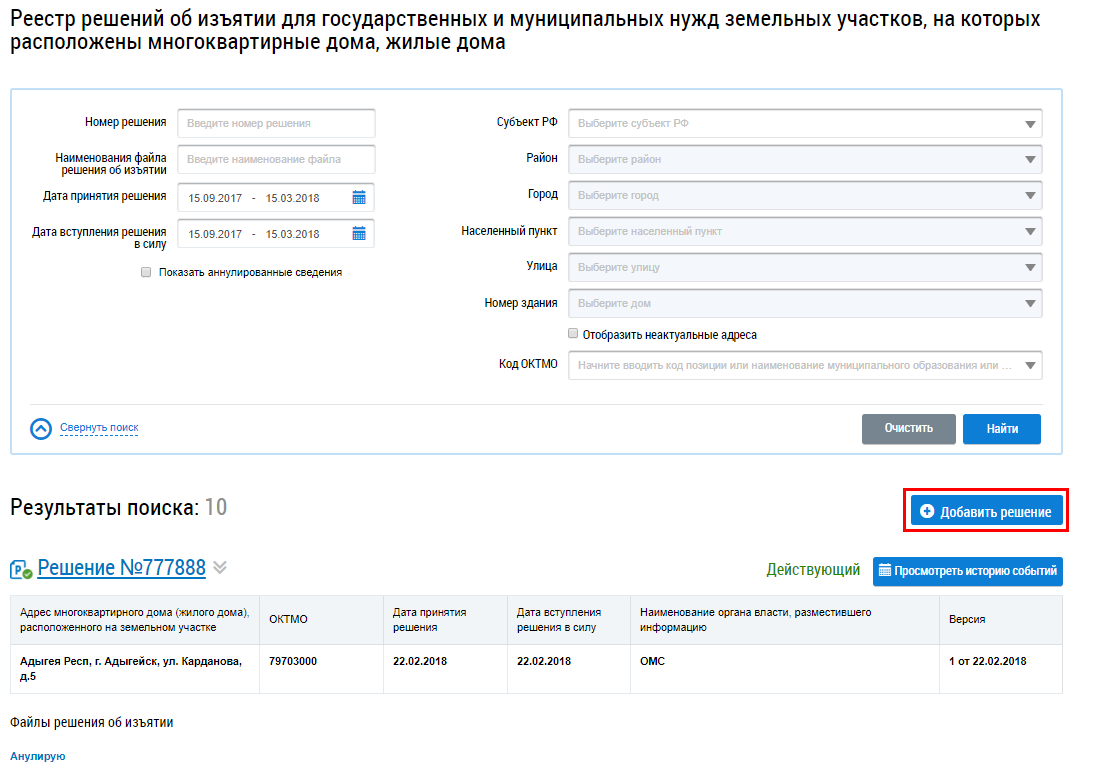The height and width of the screenshot is (777, 1101).
Task: Enable 'Показать аннулированные сведения' checkbox
Action: [146, 272]
